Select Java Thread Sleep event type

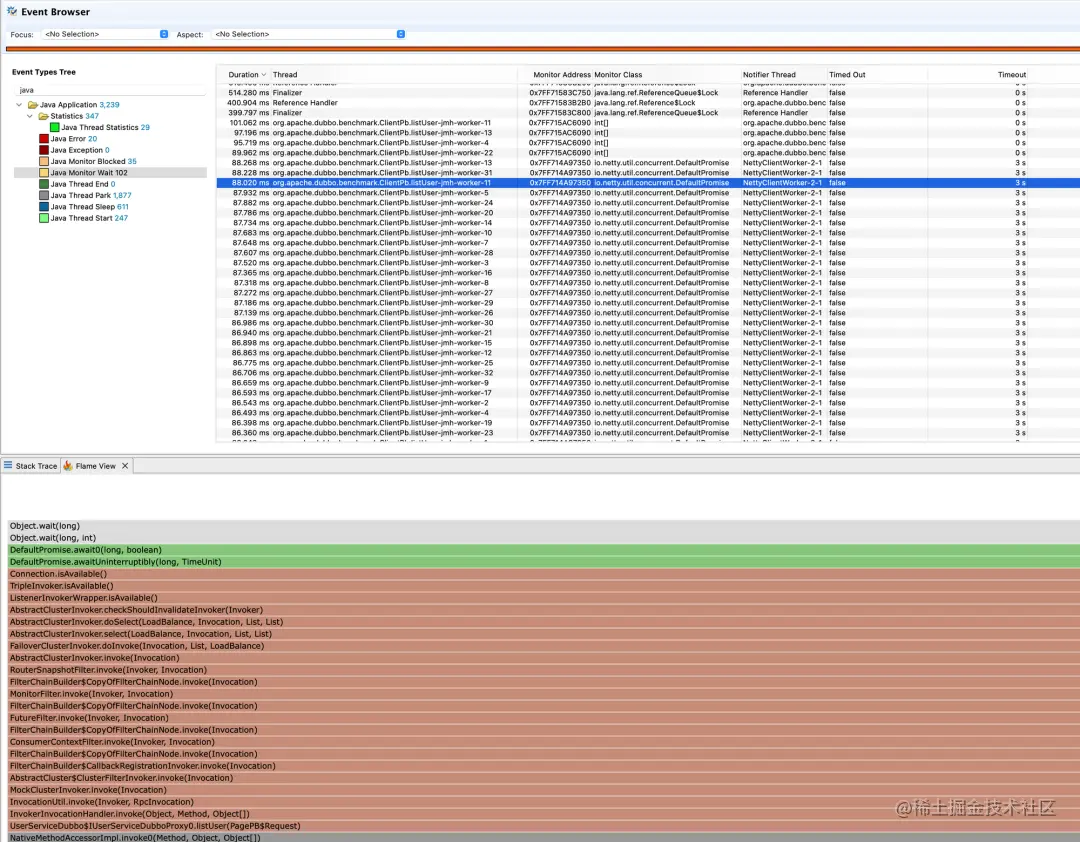click(90, 207)
